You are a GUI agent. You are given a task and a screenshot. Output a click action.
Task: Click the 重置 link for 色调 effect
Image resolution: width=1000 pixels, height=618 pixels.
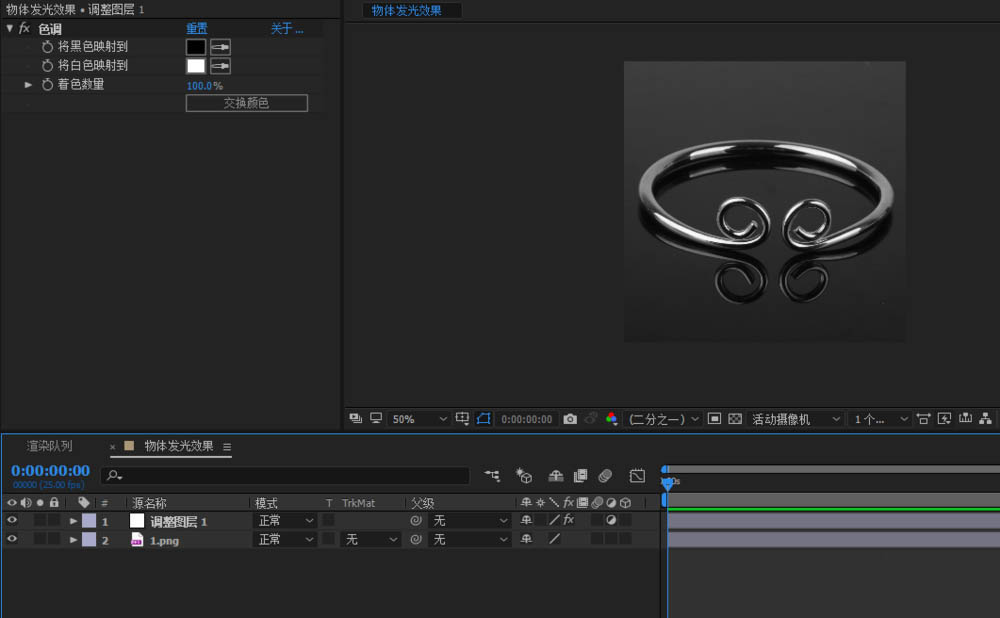click(x=197, y=29)
